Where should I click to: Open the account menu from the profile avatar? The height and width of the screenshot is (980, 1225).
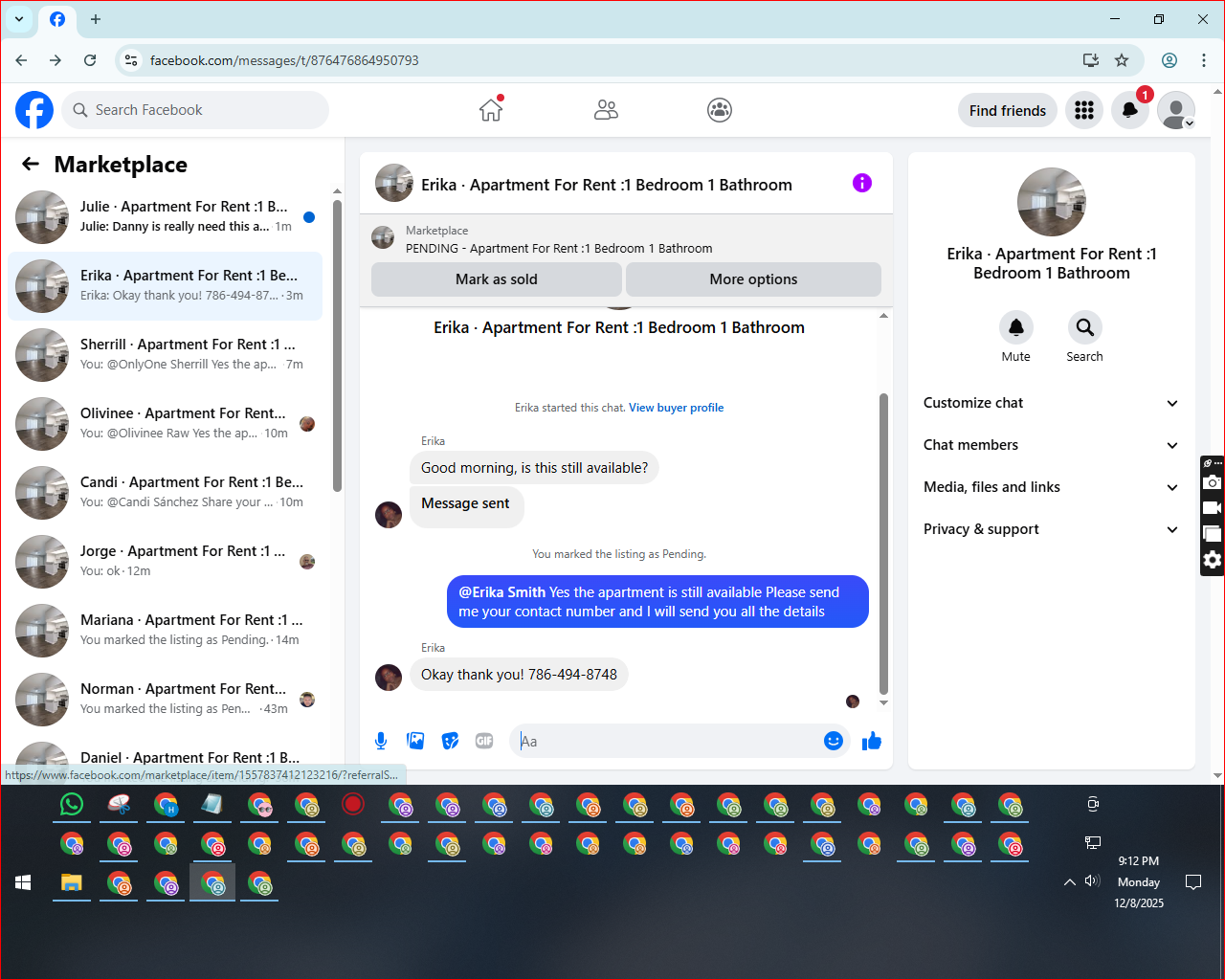click(x=1176, y=110)
